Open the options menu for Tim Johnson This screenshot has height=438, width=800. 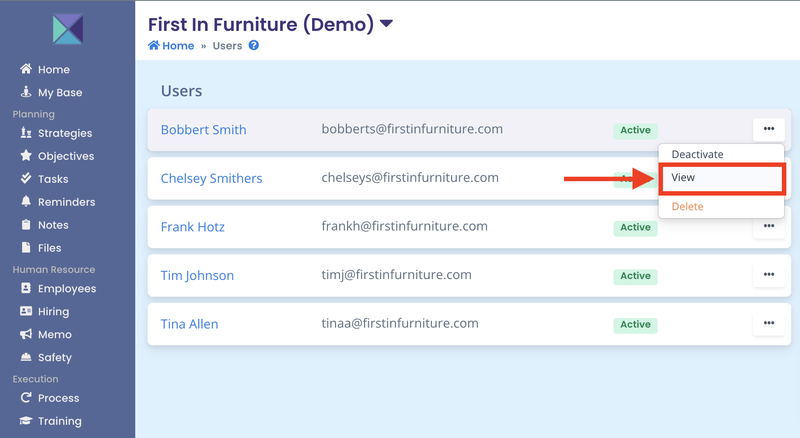click(x=768, y=275)
